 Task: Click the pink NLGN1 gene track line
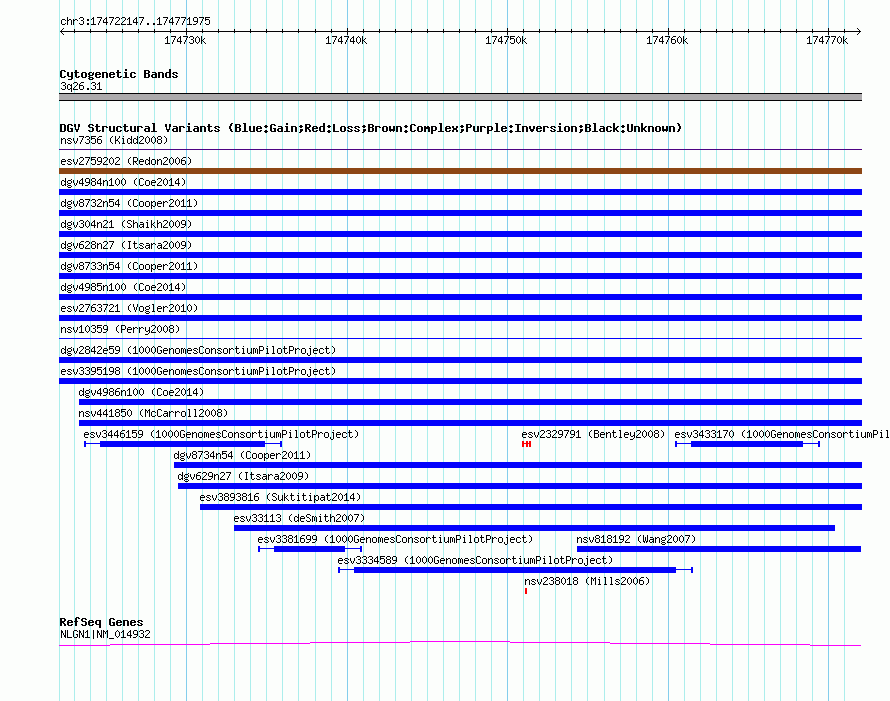pos(460,644)
